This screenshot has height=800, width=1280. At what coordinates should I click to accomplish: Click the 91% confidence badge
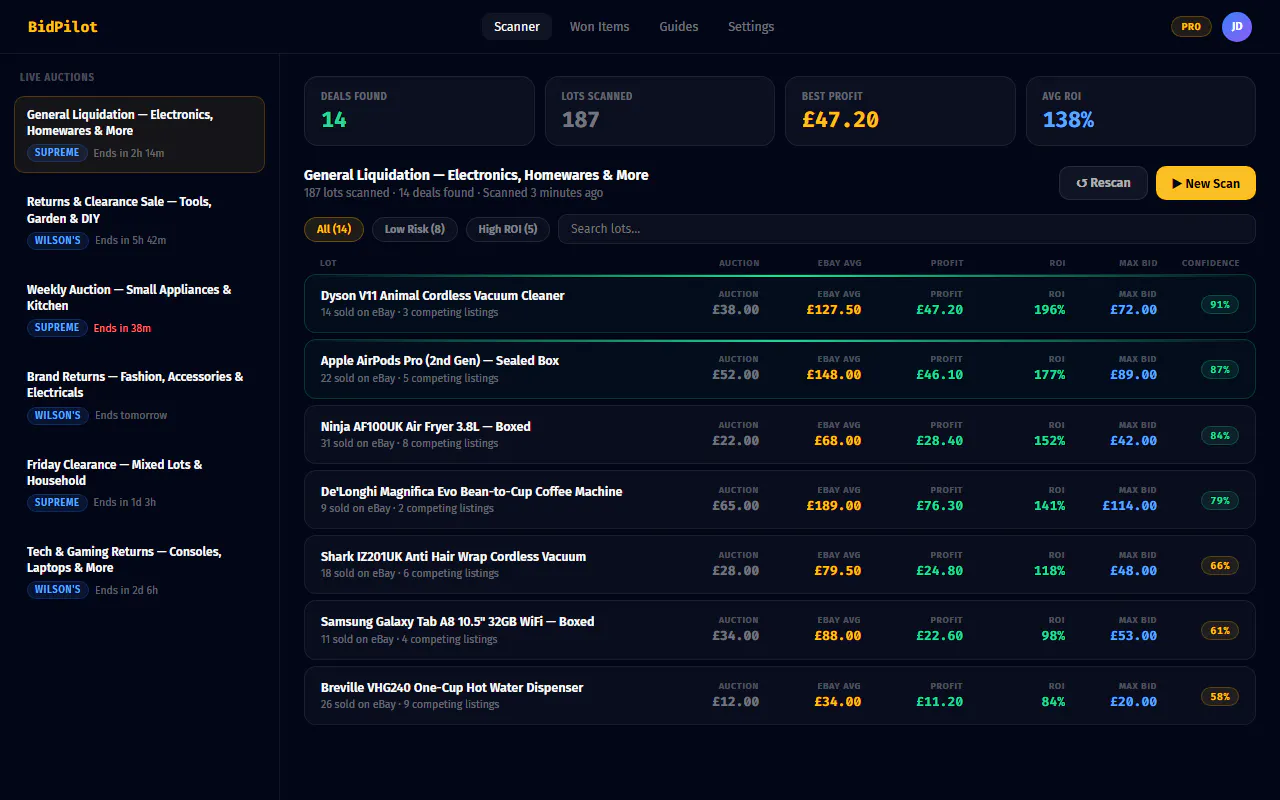[1220, 304]
